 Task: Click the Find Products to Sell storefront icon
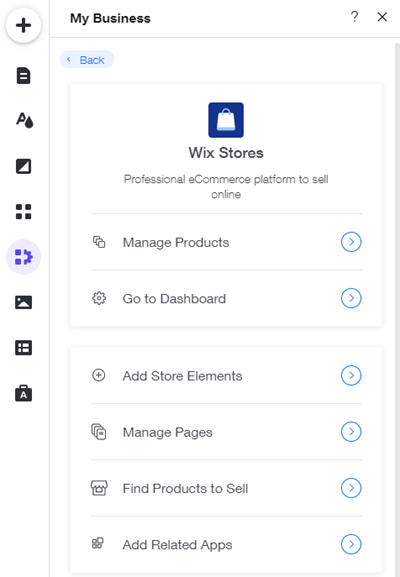pyautogui.click(x=99, y=488)
